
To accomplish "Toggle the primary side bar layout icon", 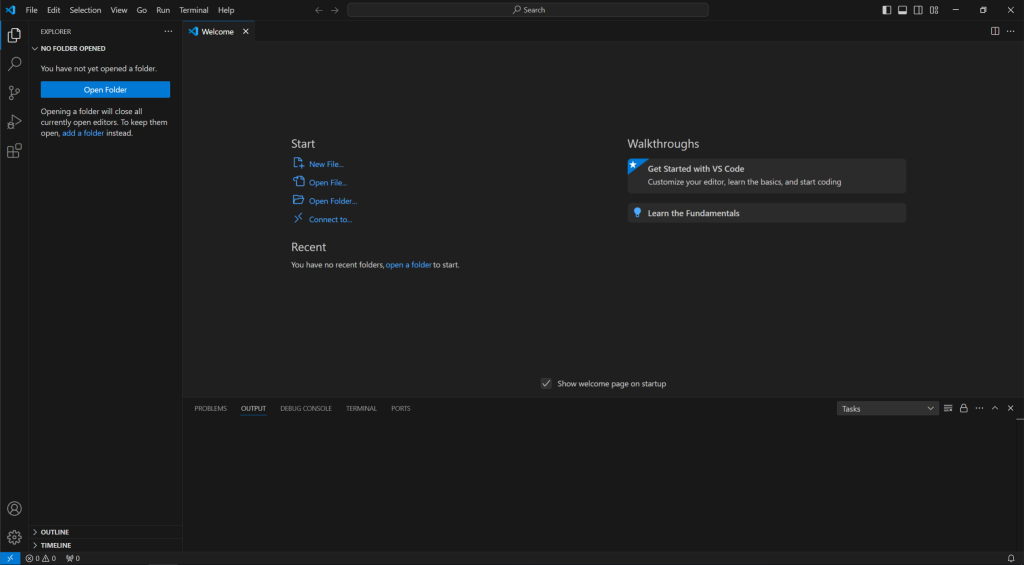I will (886, 10).
